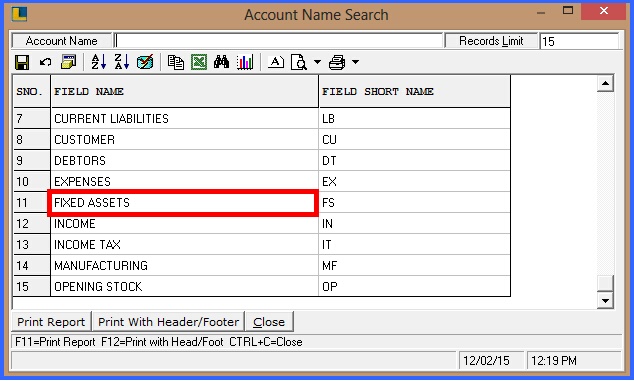
Task: Click the Records Limit label
Action: (491, 41)
